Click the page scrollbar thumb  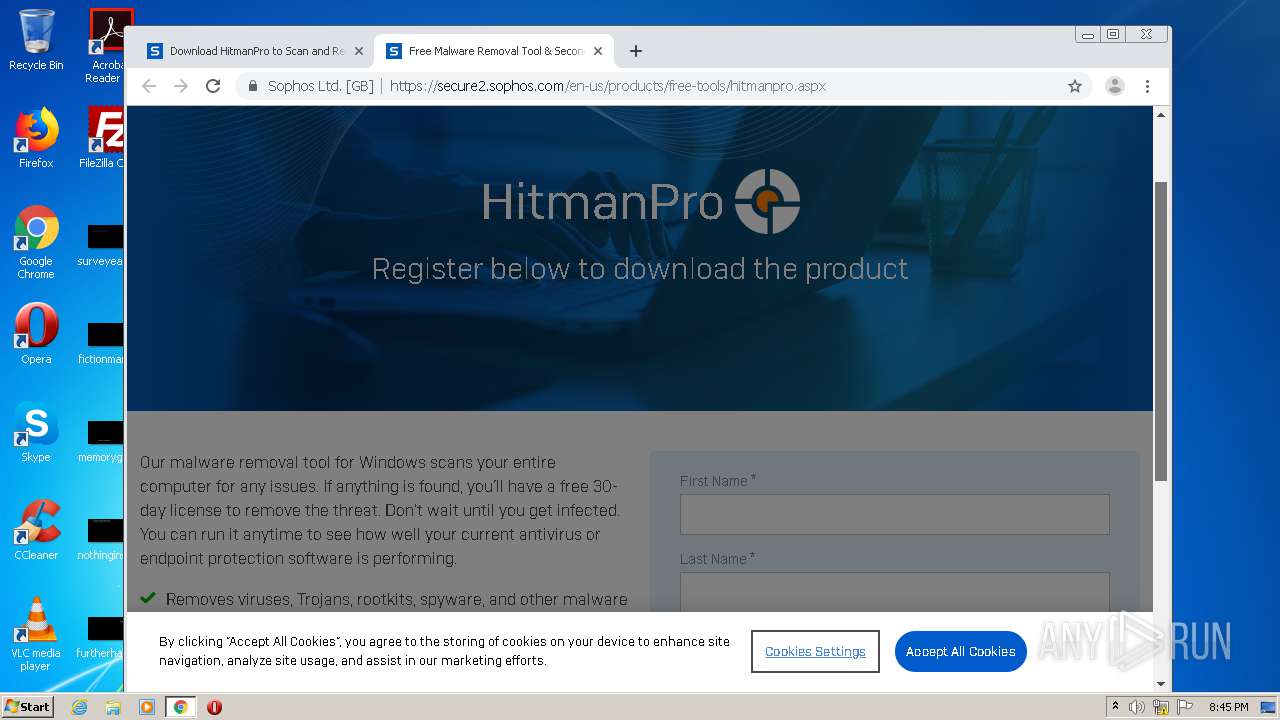tap(1161, 330)
